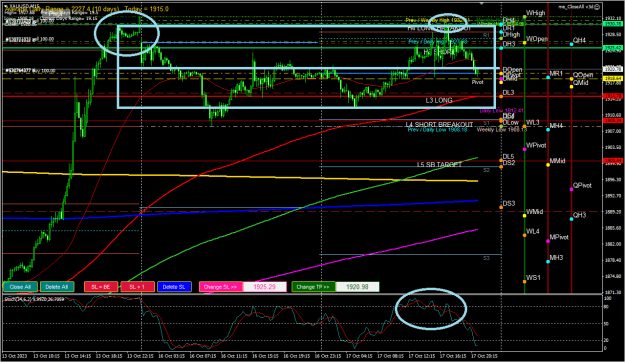
Task: Click the Pivot label on chart
Action: [477, 82]
